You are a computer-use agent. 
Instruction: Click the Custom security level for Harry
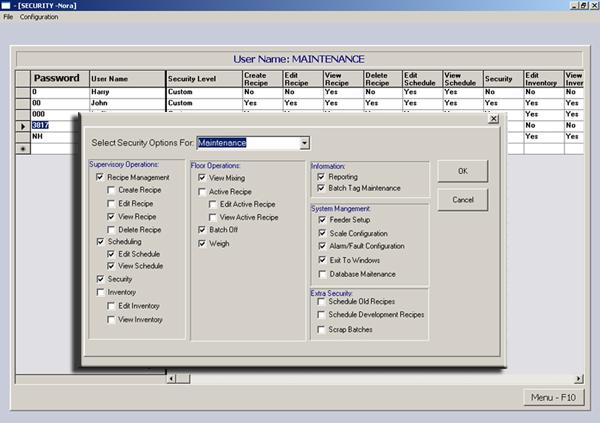pyautogui.click(x=204, y=92)
